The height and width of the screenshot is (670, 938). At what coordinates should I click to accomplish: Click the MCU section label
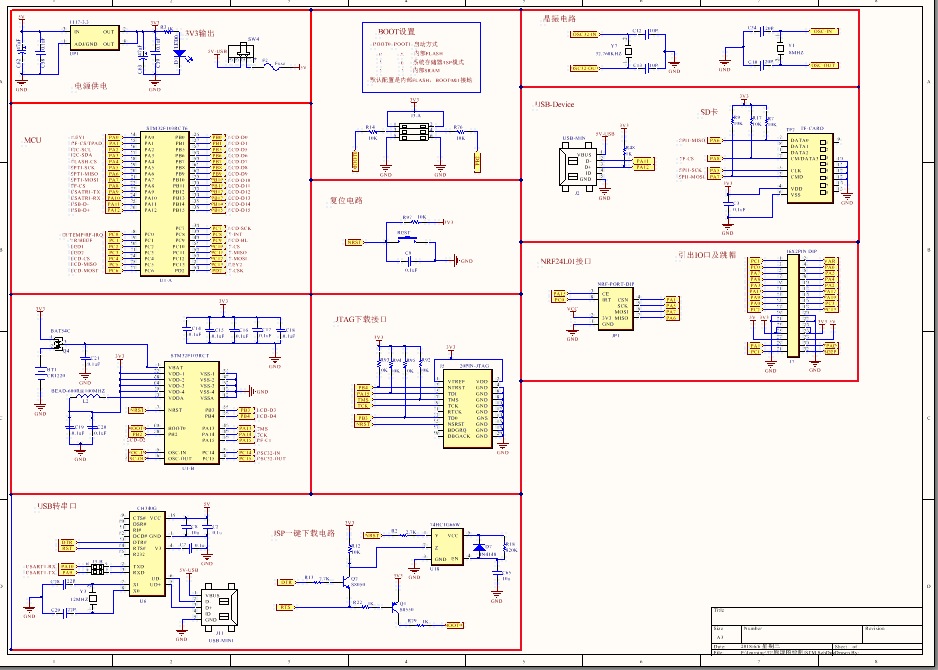coord(33,139)
